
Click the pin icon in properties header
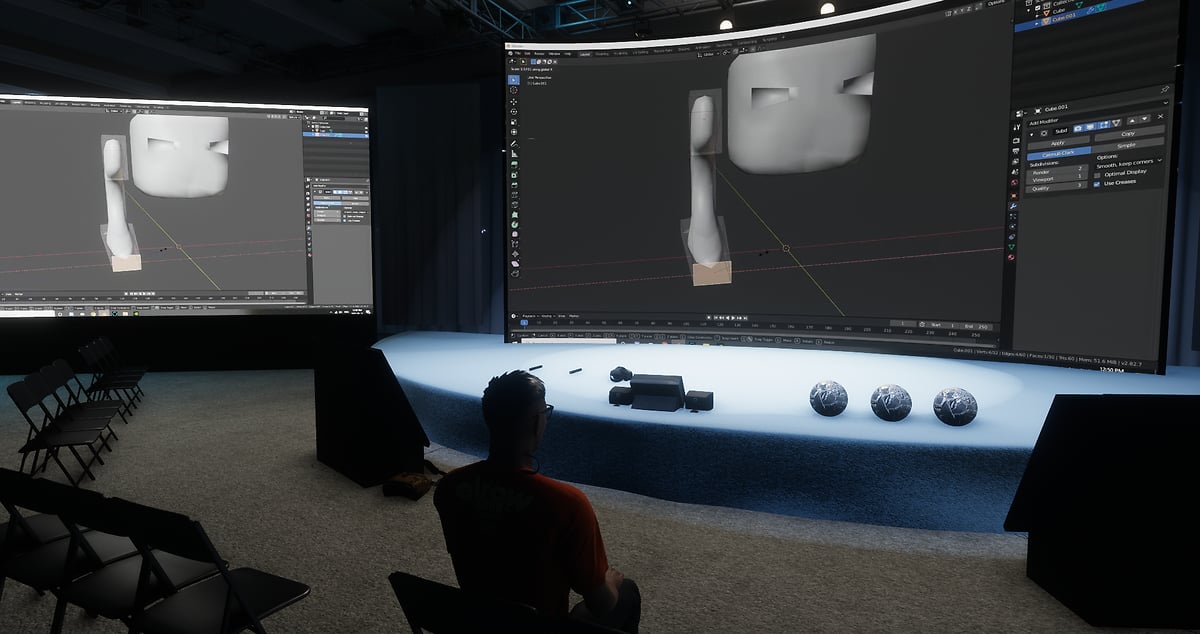pos(1164,90)
